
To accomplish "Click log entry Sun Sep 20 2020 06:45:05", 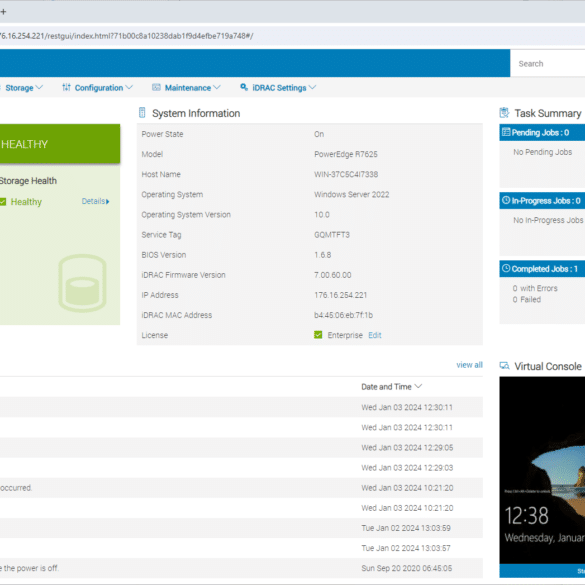I will [x=407, y=568].
